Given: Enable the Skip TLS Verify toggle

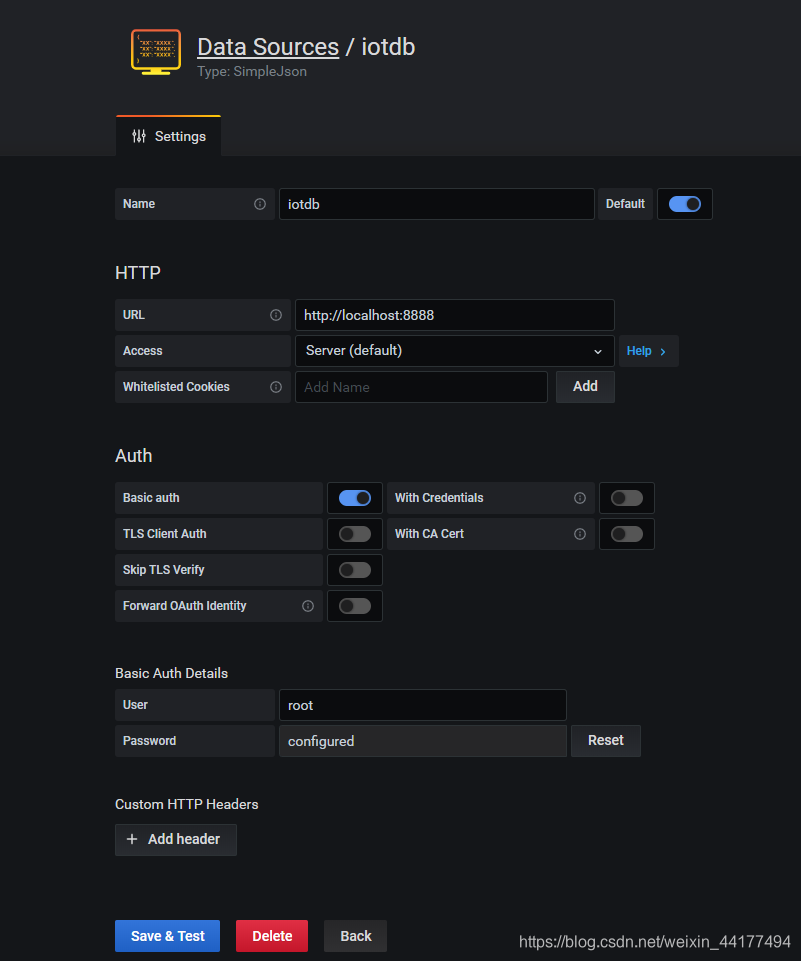Looking at the screenshot, I should (x=355, y=570).
